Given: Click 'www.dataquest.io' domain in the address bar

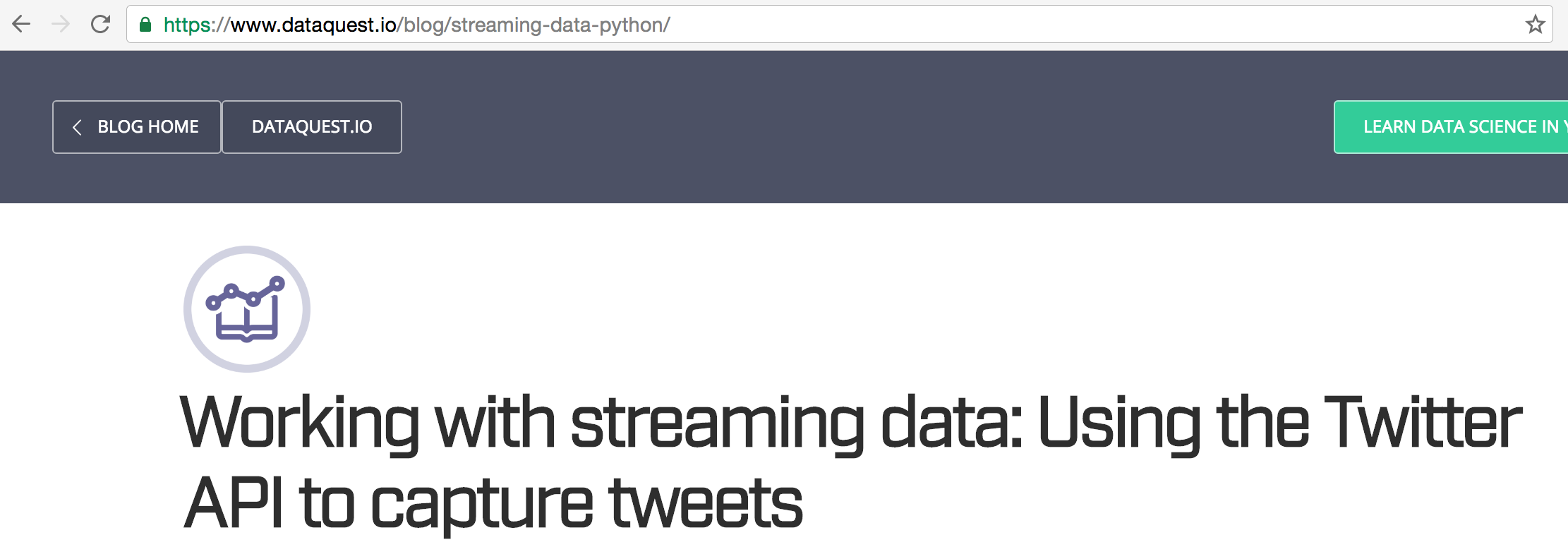Looking at the screenshot, I should tap(313, 25).
